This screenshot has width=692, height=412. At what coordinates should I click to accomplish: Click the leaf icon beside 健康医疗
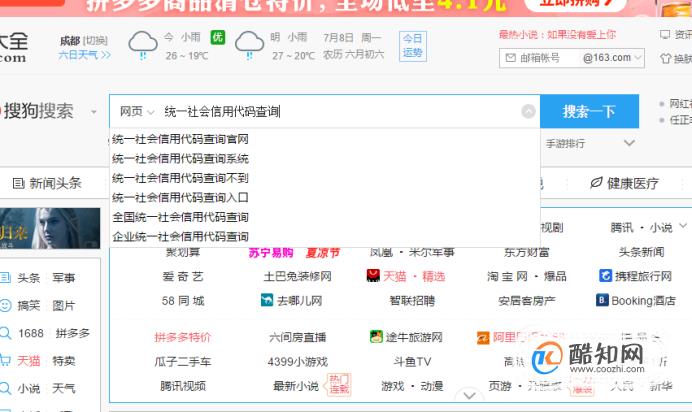click(596, 183)
